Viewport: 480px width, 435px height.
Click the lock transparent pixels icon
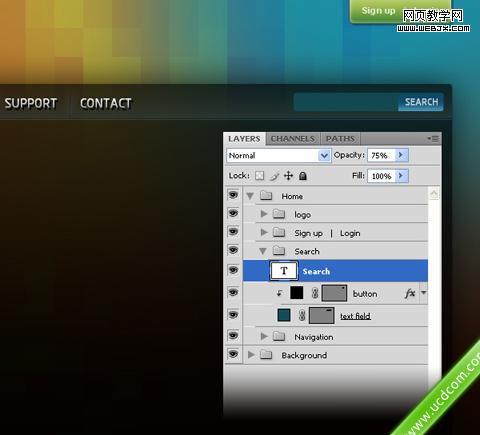(x=259, y=176)
